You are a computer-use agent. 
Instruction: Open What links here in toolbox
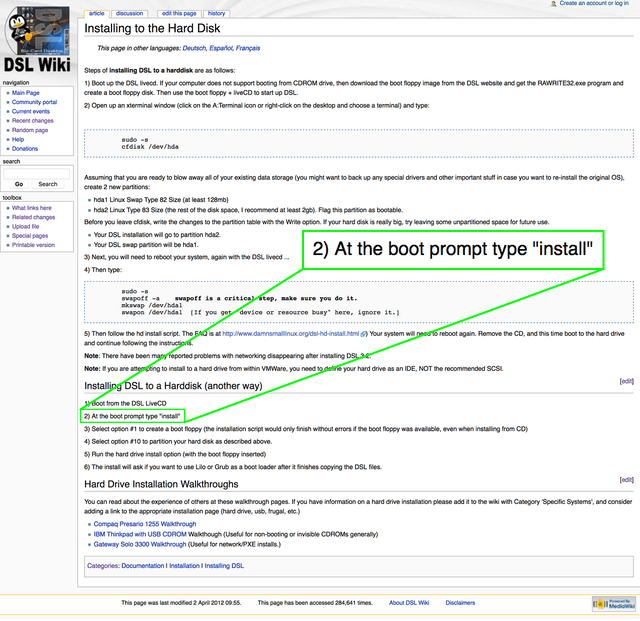32,208
